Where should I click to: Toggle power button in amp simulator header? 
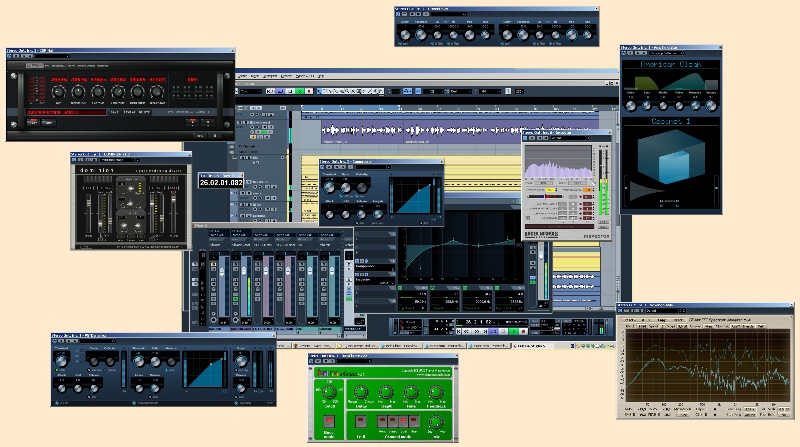pos(623,53)
